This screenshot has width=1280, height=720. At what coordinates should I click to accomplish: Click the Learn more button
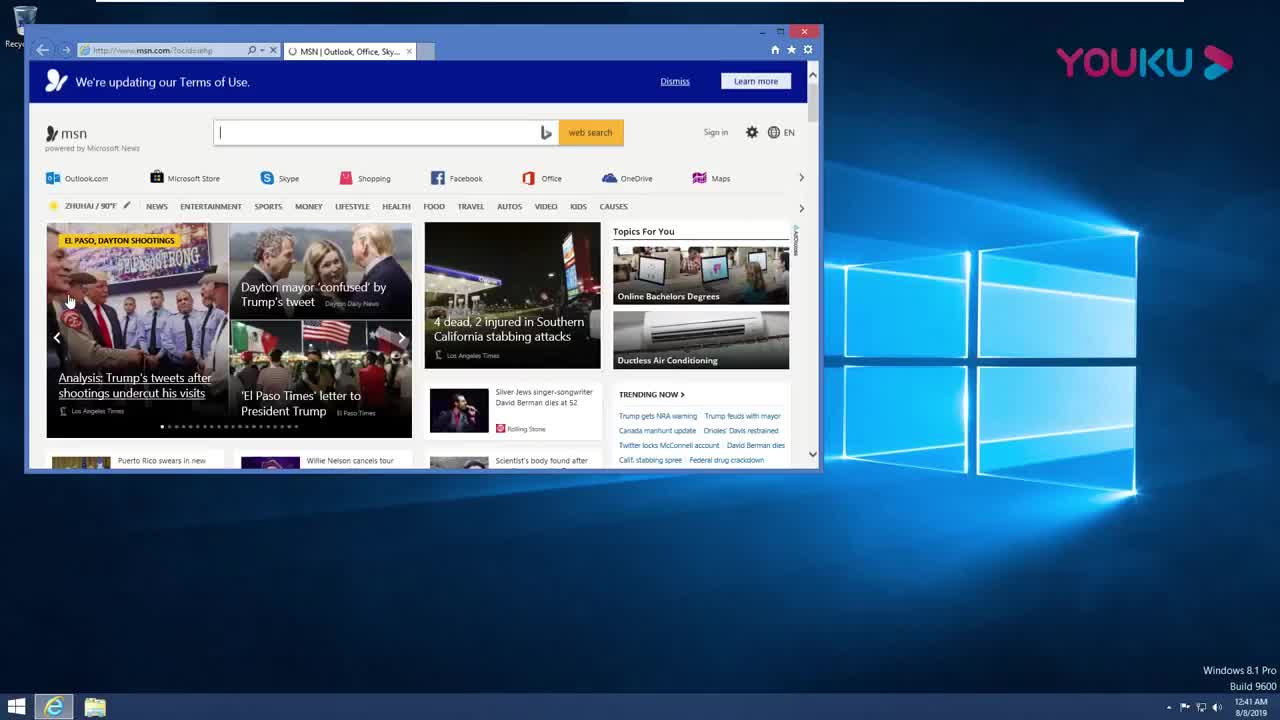click(756, 81)
